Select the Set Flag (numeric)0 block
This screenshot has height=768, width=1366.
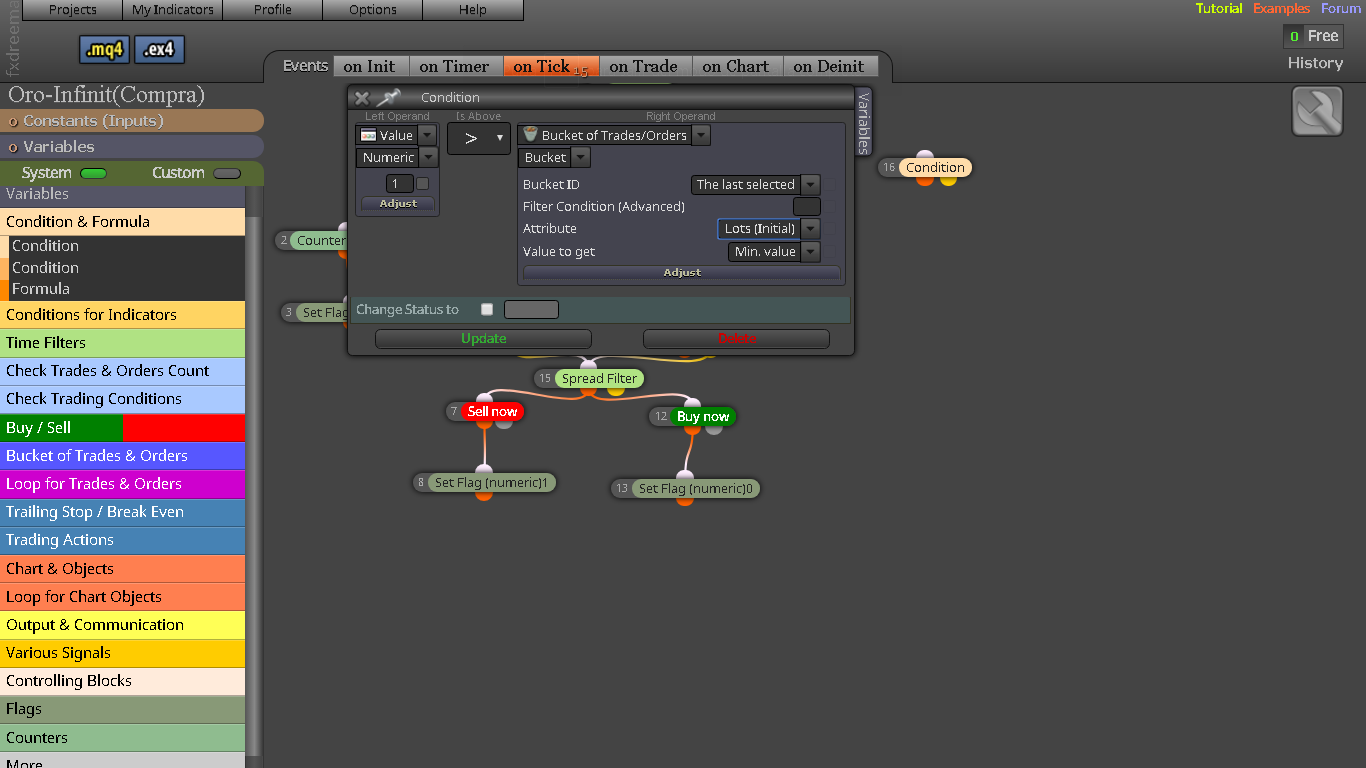tap(696, 488)
